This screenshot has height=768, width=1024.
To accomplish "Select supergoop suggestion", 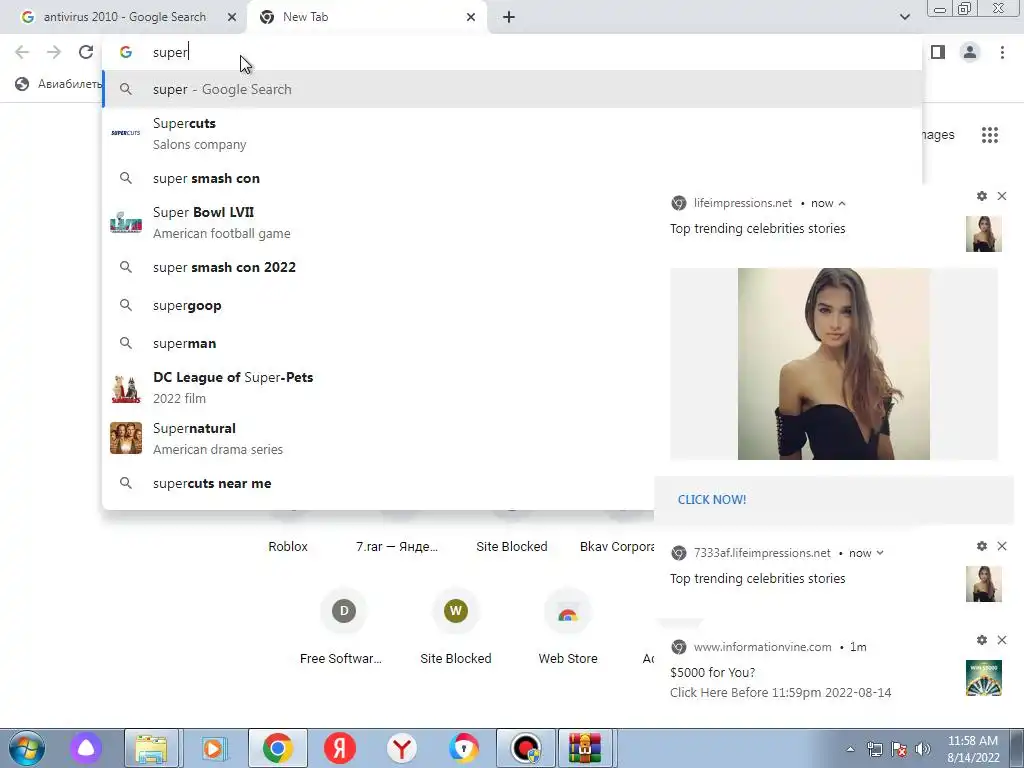I will click(379, 305).
